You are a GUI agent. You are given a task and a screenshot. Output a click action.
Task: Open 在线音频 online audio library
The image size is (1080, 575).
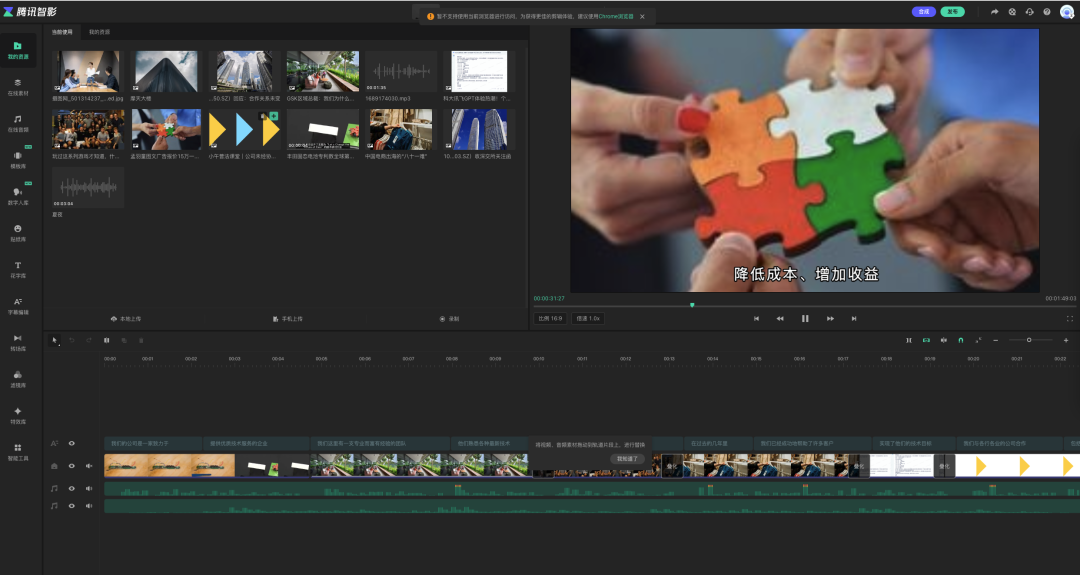(18, 122)
